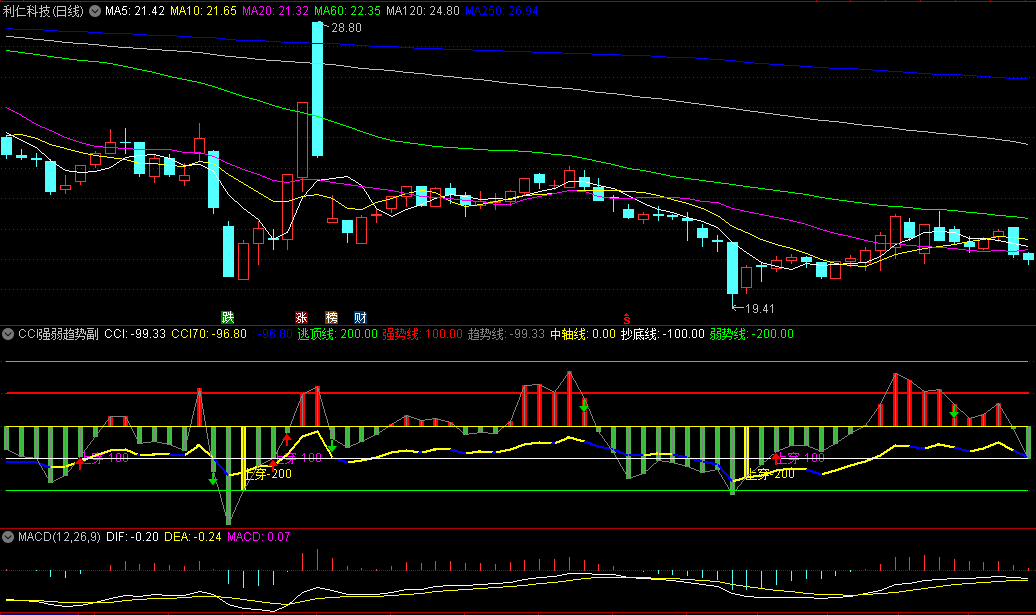Click the blue 财 event marker icon
The width and height of the screenshot is (1036, 615).
[360, 318]
